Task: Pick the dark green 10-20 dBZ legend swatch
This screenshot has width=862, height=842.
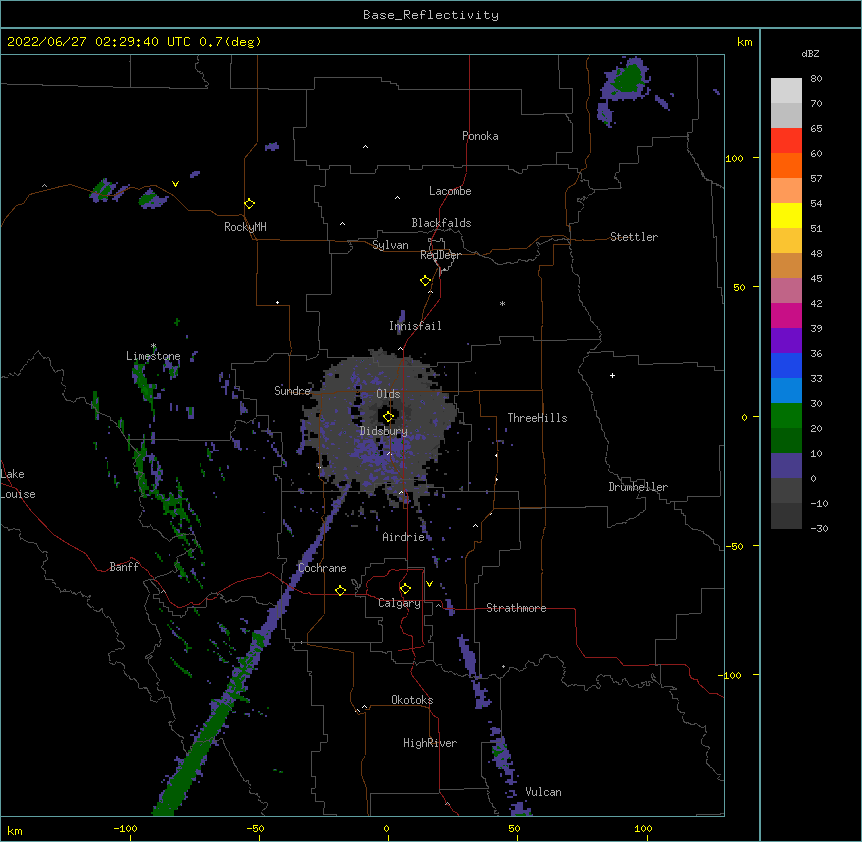Action: (786, 441)
